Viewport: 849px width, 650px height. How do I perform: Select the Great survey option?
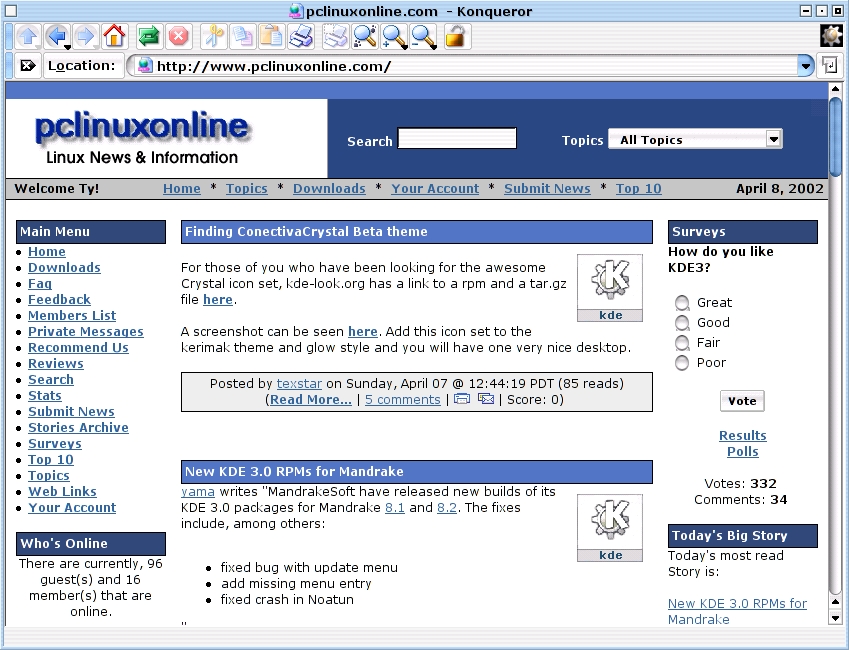[x=682, y=303]
